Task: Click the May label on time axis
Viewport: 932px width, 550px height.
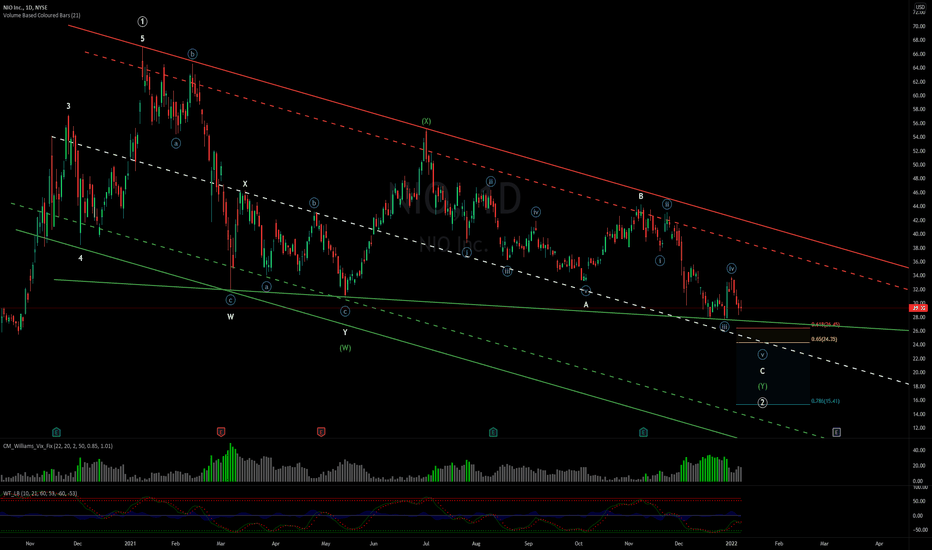Action: click(x=326, y=543)
